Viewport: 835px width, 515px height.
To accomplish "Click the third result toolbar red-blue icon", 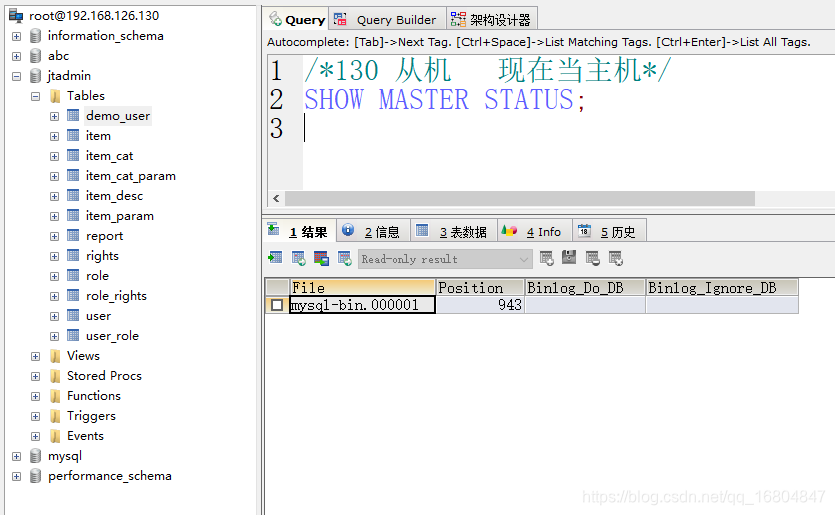I will (x=321, y=258).
